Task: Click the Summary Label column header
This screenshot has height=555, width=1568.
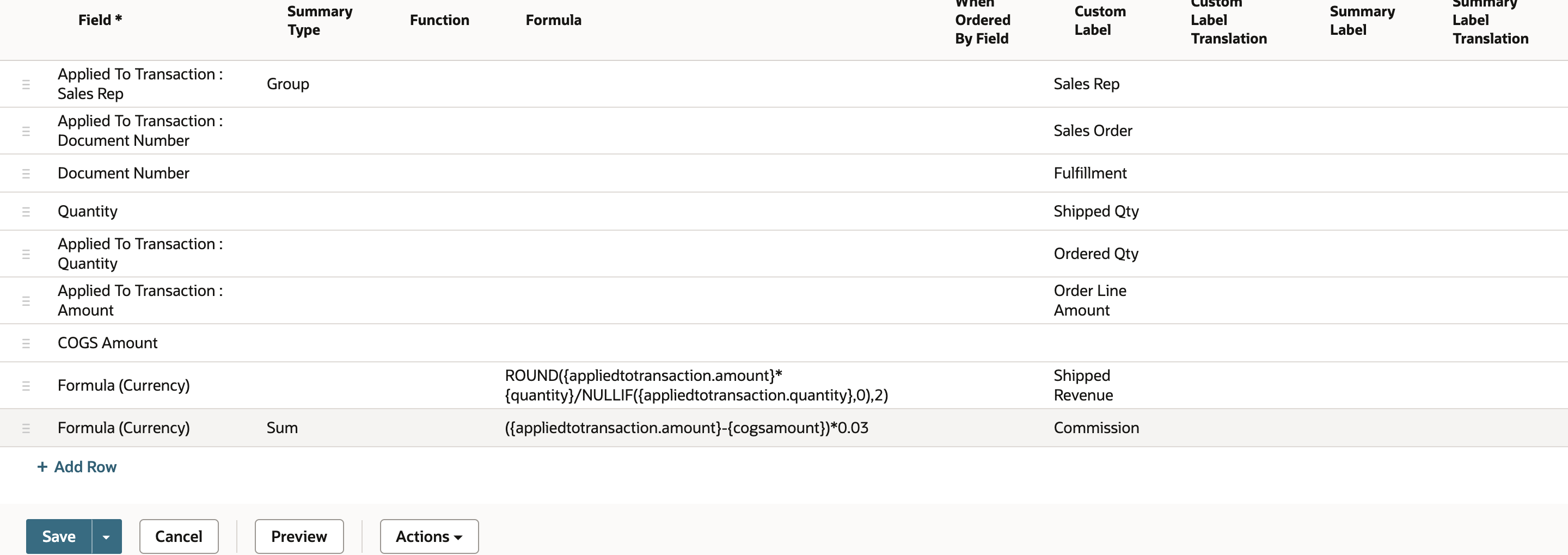Action: click(x=1362, y=21)
